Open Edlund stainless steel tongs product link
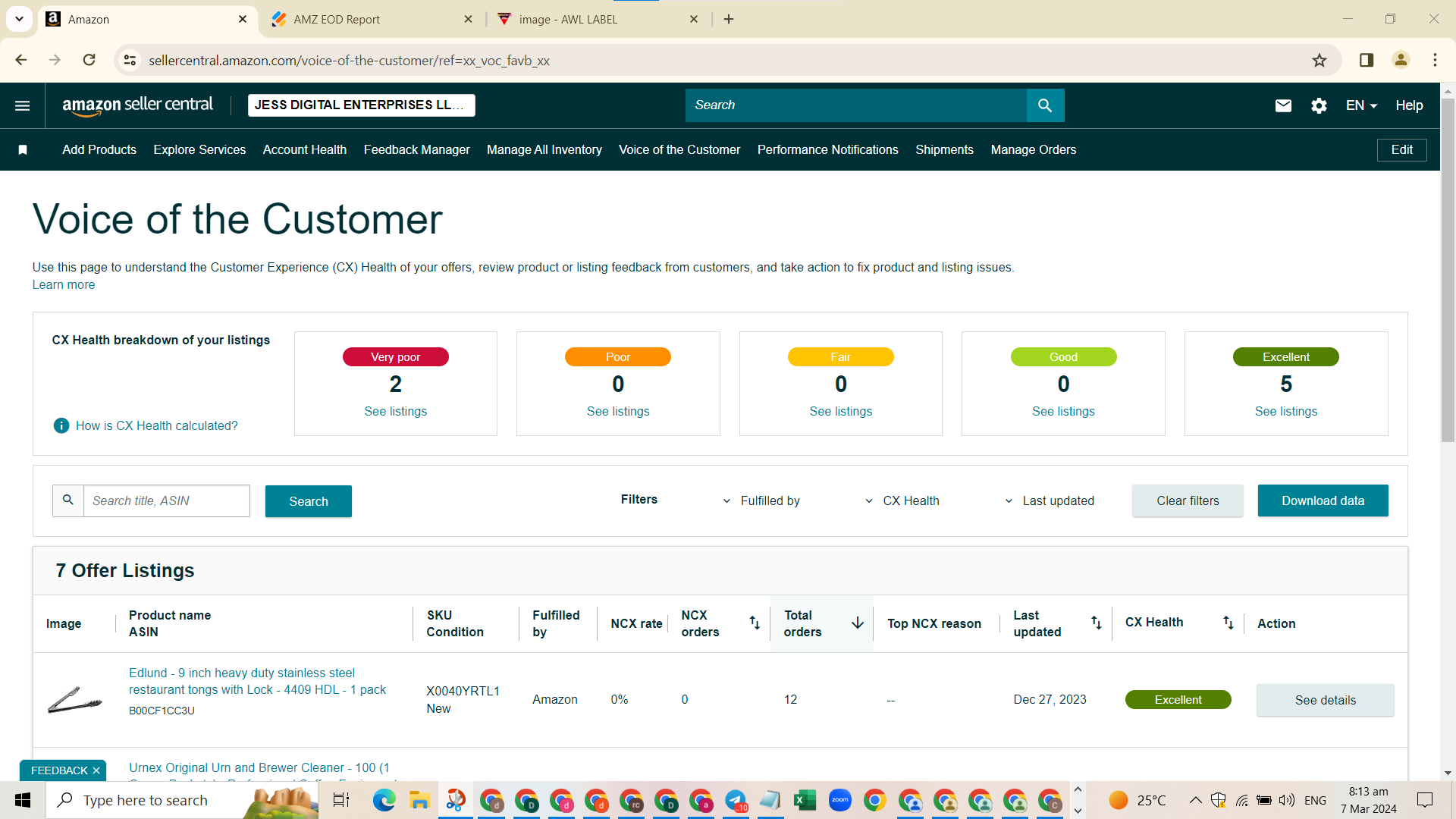Viewport: 1456px width, 819px height. tap(257, 681)
